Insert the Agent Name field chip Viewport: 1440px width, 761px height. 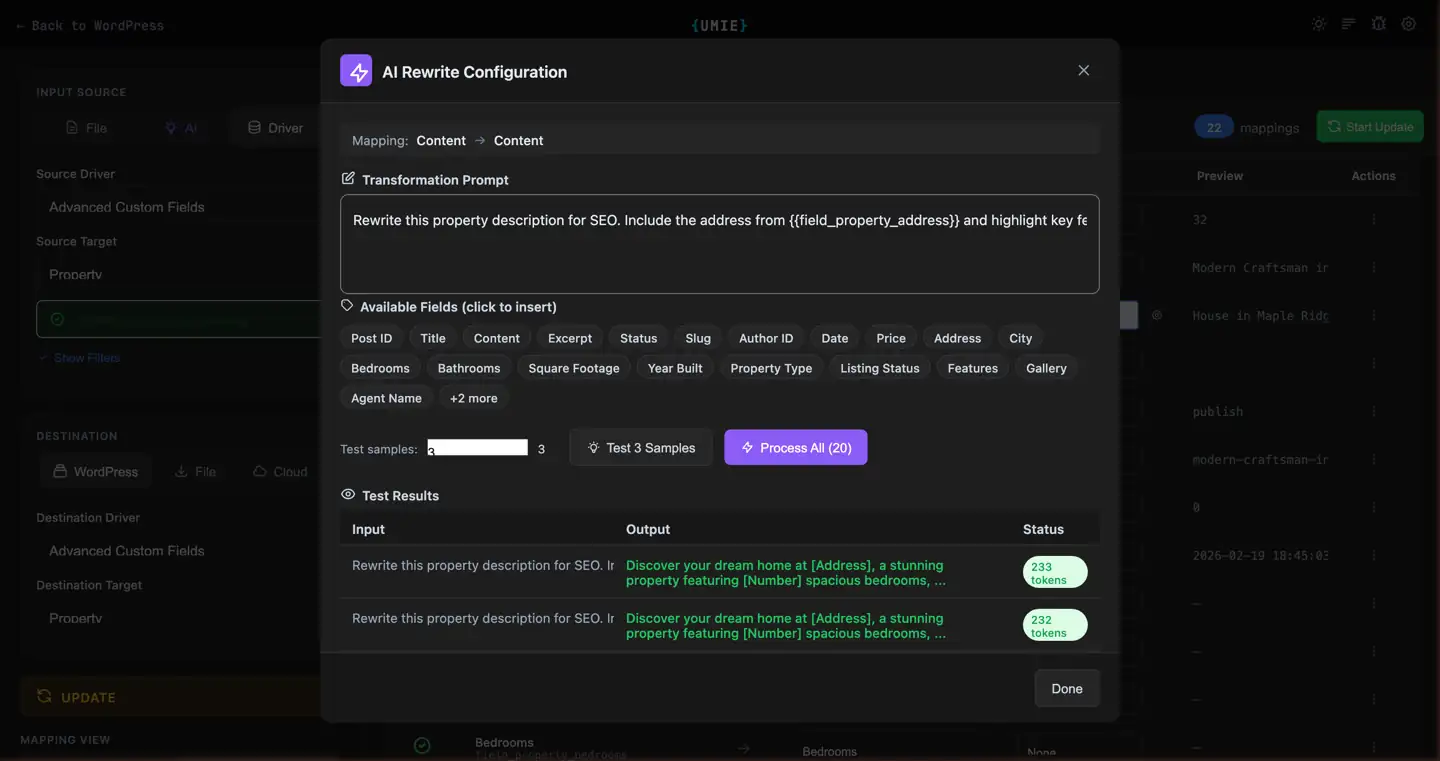(x=386, y=398)
